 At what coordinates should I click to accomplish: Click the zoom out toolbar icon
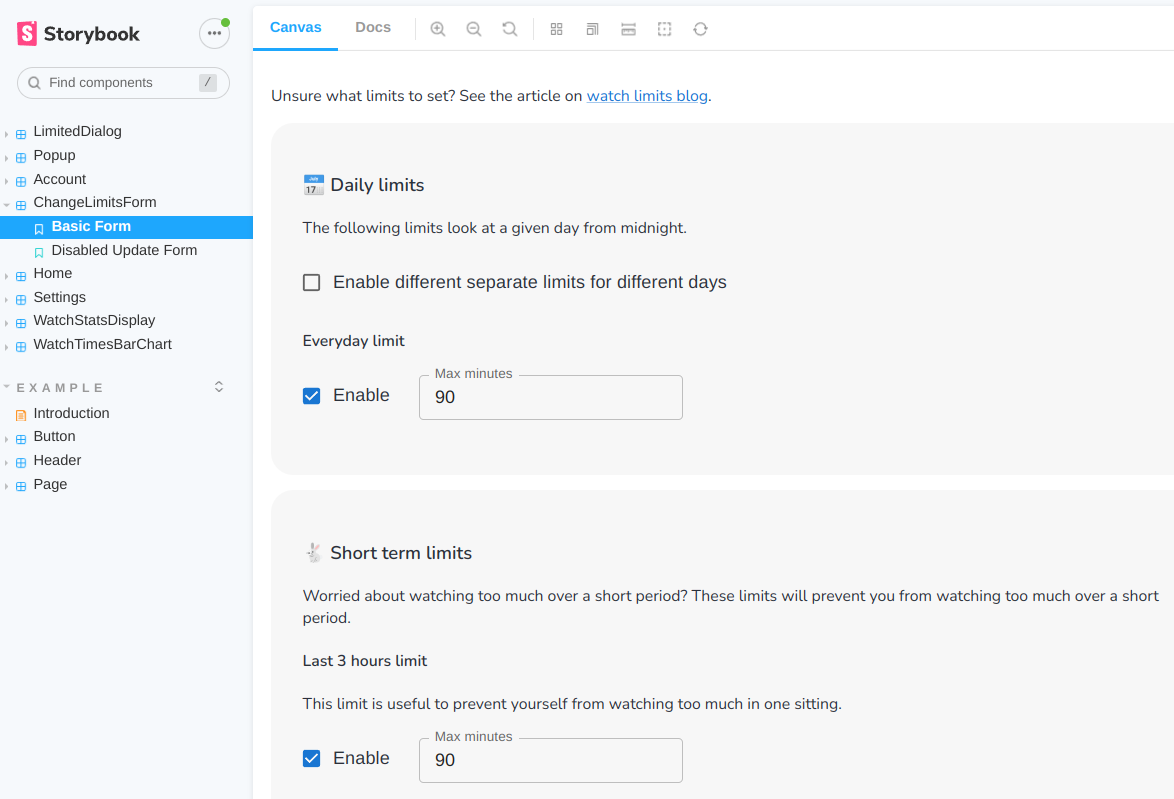tap(474, 29)
